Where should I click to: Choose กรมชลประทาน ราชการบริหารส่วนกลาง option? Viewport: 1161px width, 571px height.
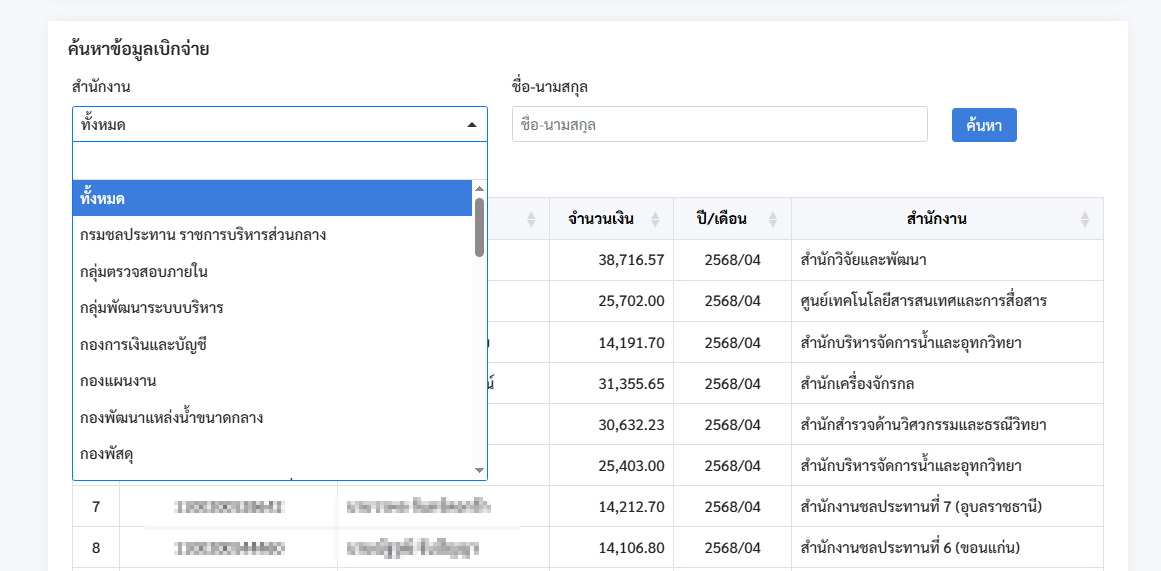272,235
